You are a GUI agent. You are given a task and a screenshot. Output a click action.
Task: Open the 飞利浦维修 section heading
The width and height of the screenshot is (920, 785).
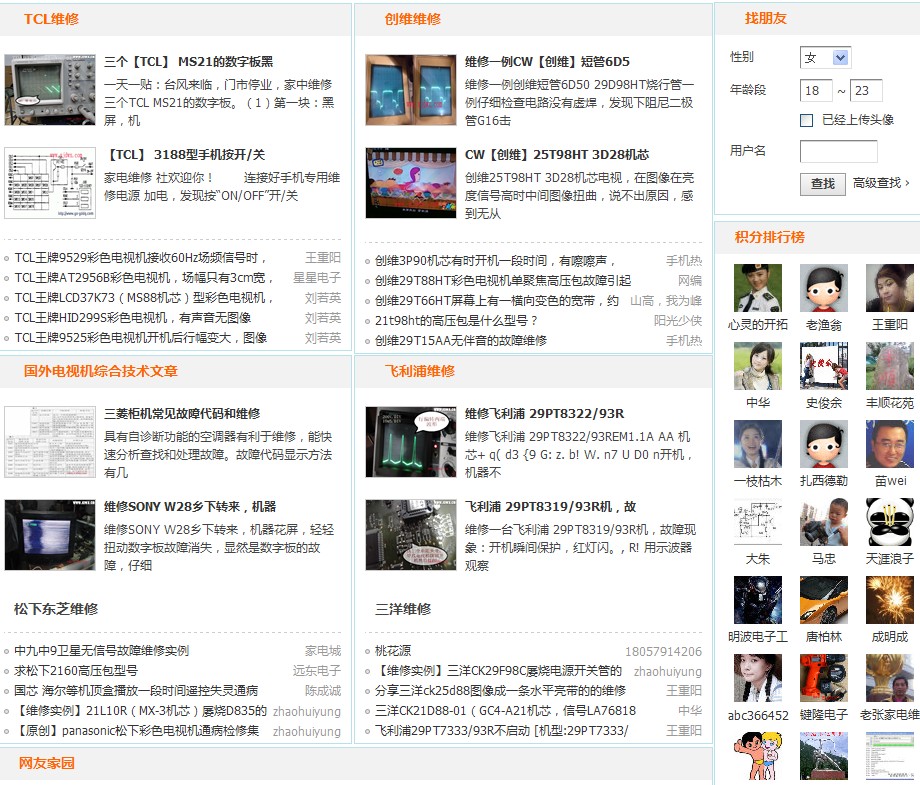point(420,371)
